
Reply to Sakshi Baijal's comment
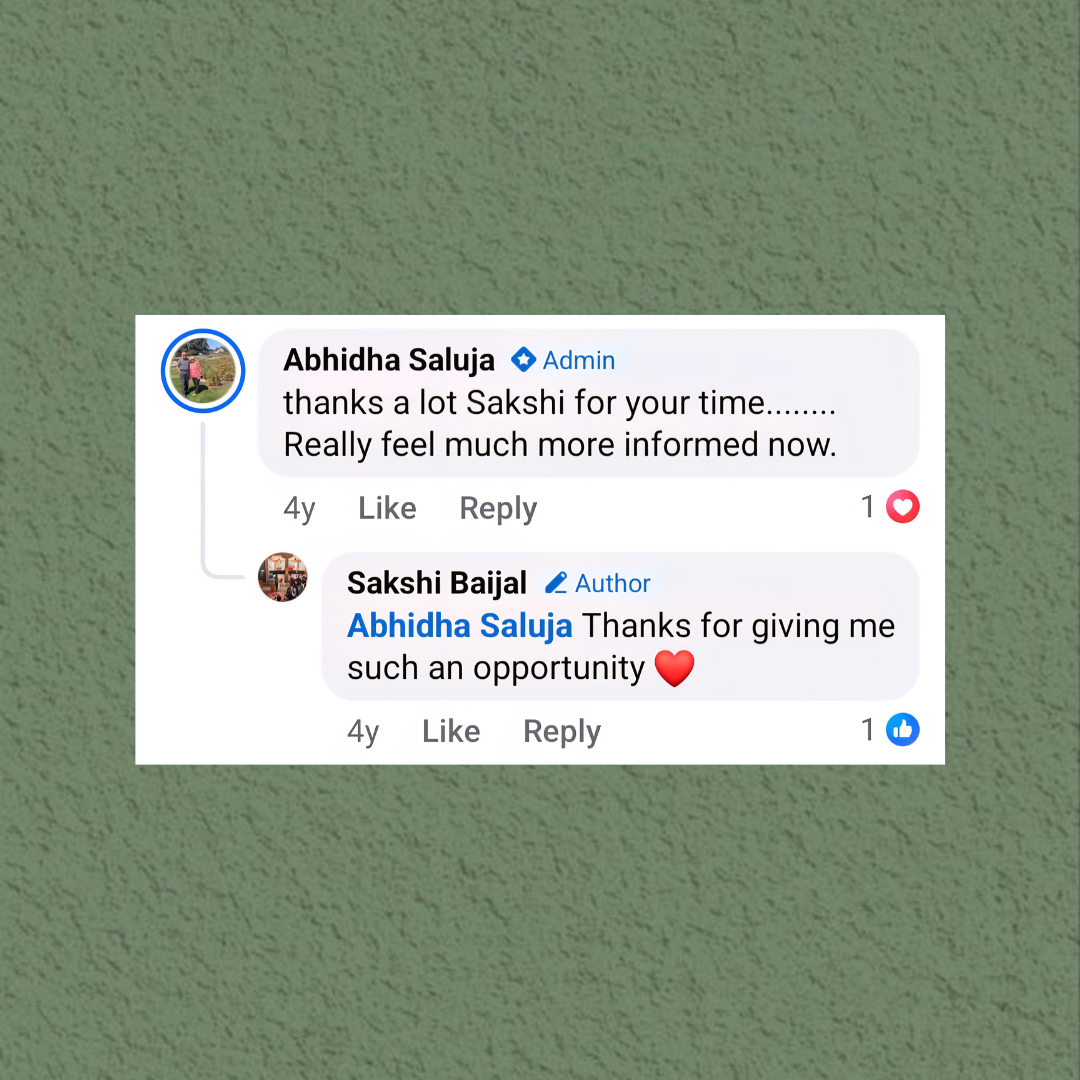pyautogui.click(x=562, y=732)
